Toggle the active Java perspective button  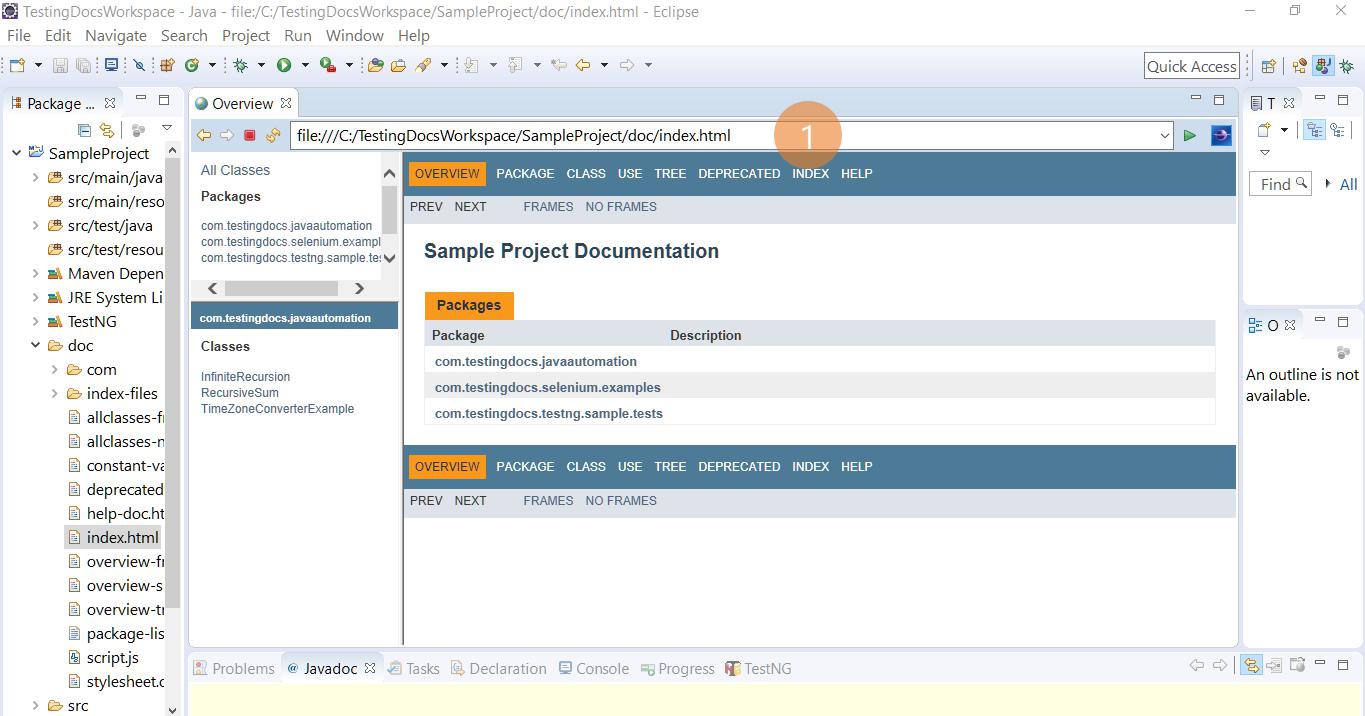pos(1323,66)
